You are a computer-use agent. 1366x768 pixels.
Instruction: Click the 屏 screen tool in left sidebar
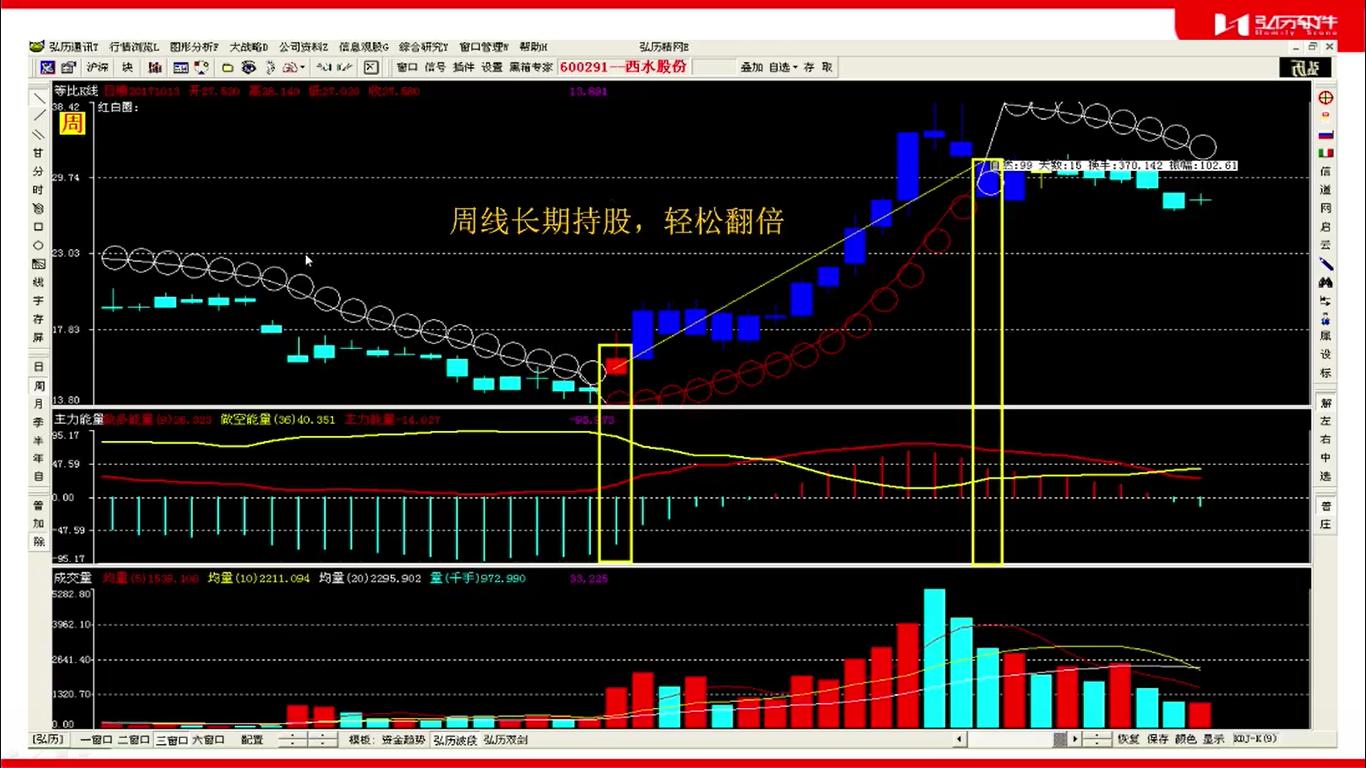click(39, 338)
